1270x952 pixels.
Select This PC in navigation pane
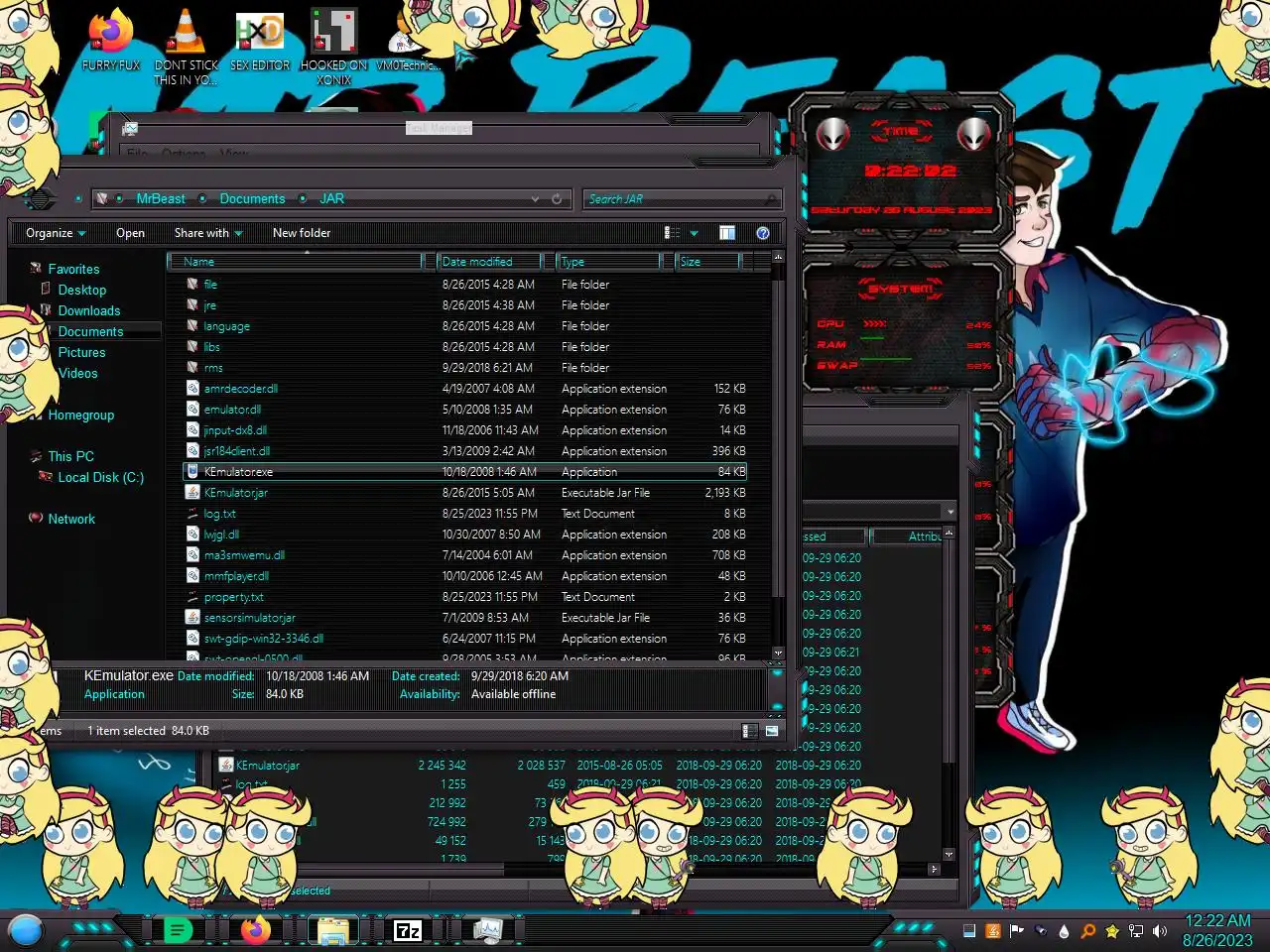[70, 457]
